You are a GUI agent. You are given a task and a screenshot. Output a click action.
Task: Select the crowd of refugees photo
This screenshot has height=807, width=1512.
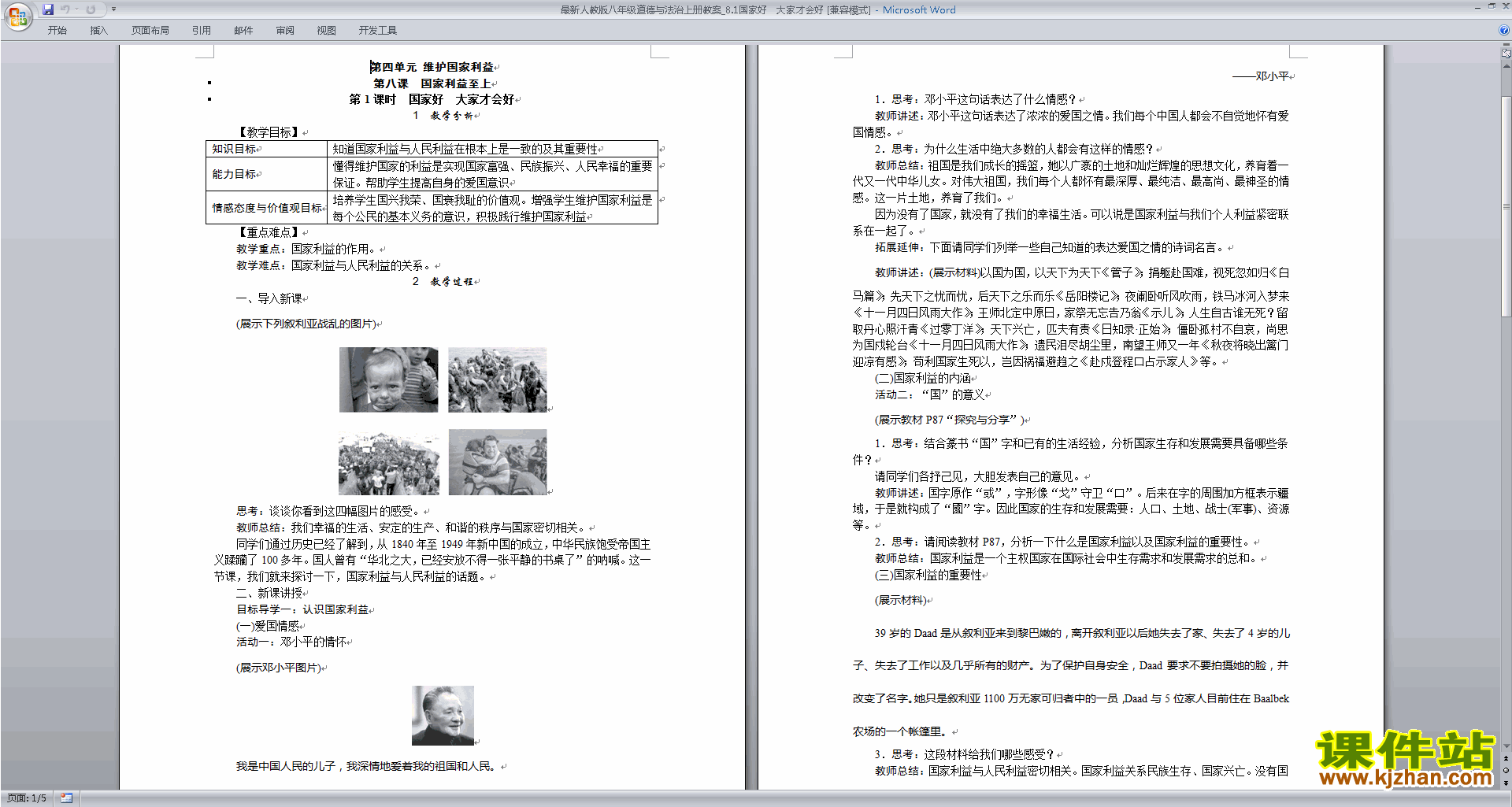[x=388, y=462]
